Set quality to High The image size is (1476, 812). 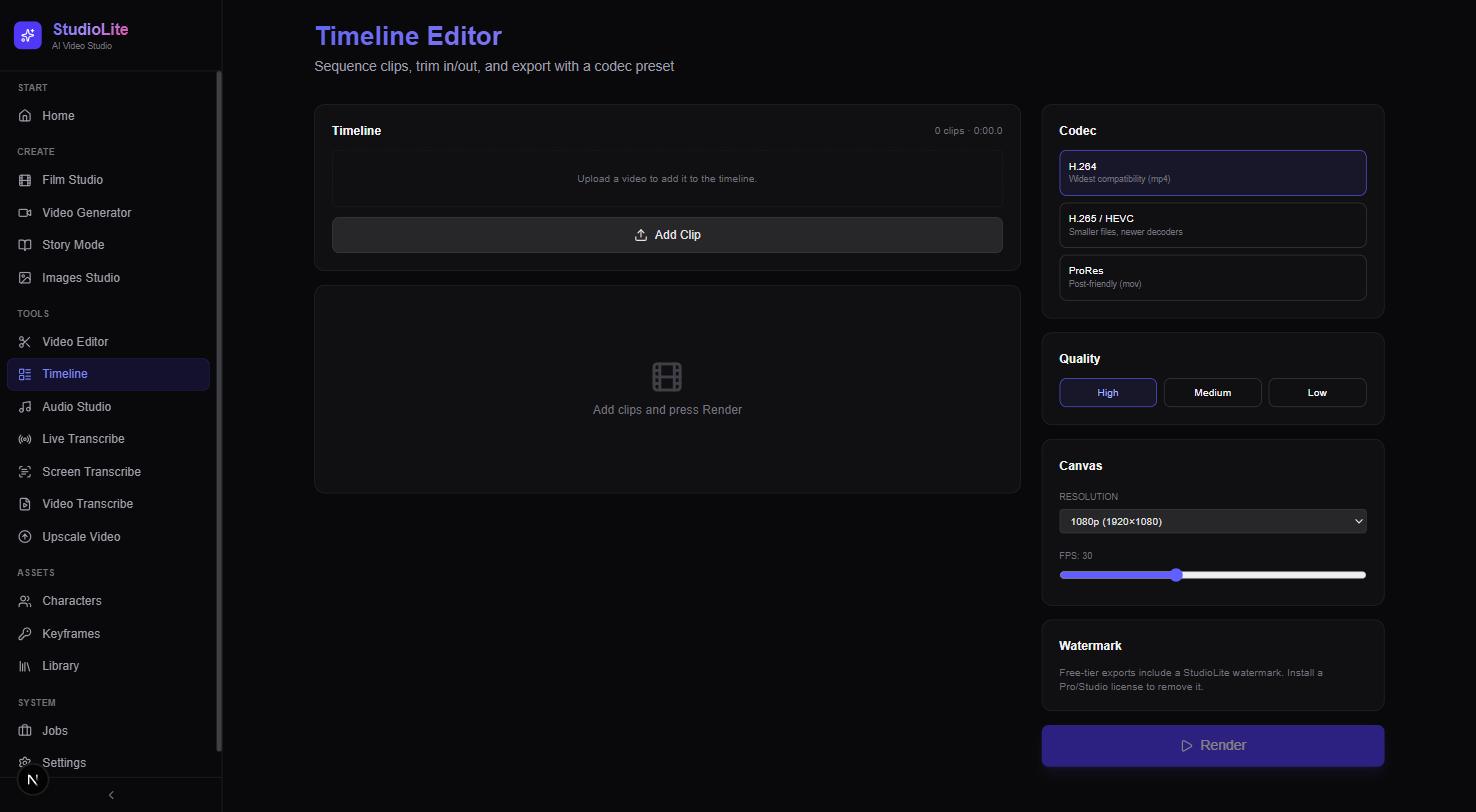click(1108, 393)
